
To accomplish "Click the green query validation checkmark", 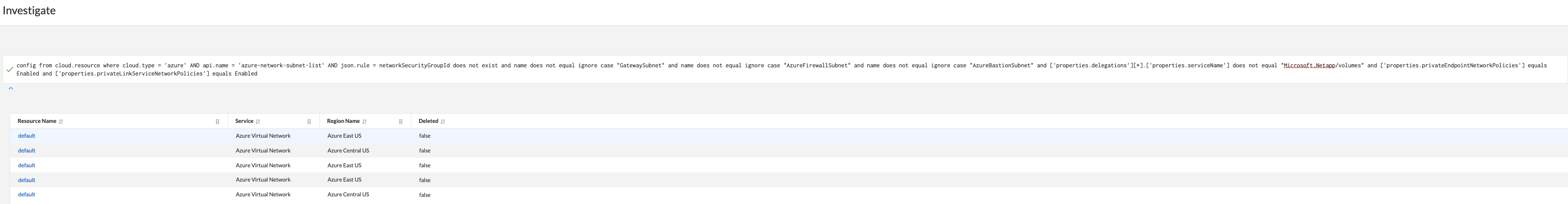I will tap(9, 69).
